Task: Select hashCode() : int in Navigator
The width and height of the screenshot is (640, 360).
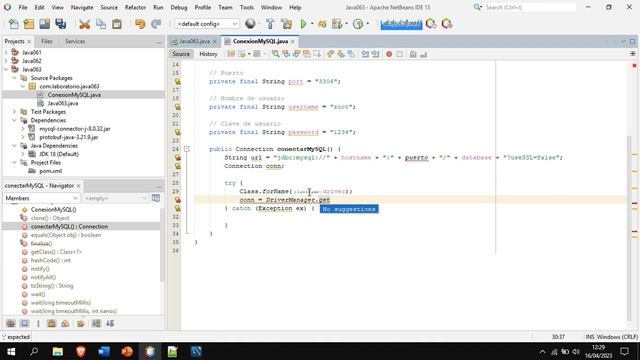Action: [x=51, y=260]
